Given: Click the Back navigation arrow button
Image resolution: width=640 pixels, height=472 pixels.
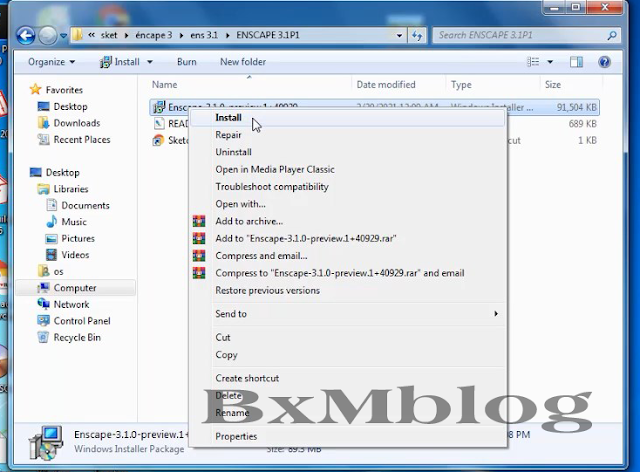Looking at the screenshot, I should 26,36.
